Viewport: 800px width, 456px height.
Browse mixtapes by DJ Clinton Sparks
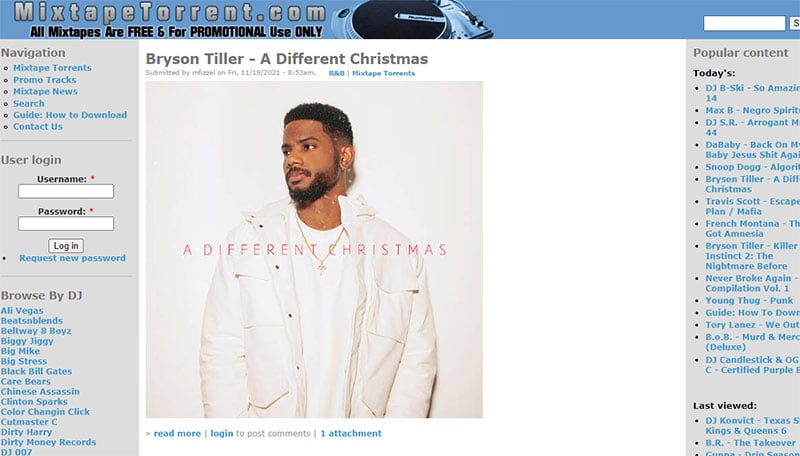click(x=34, y=402)
